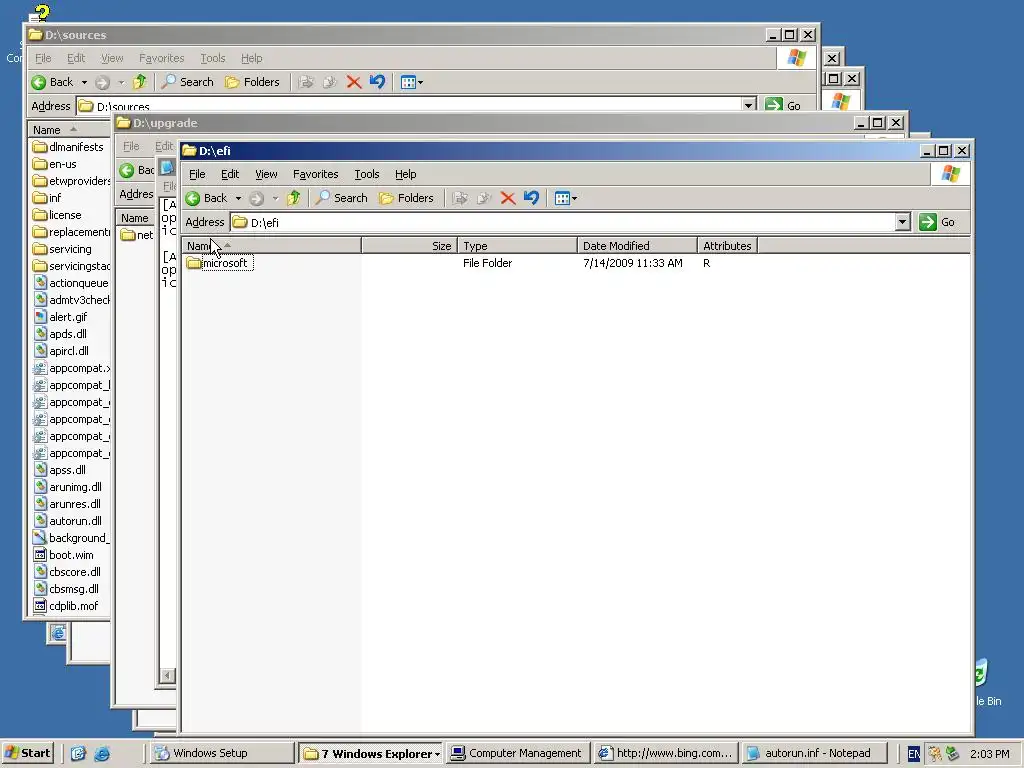The image size is (1024, 768).
Task: Select boot.wim file in D:\sources
Action: coord(63,555)
